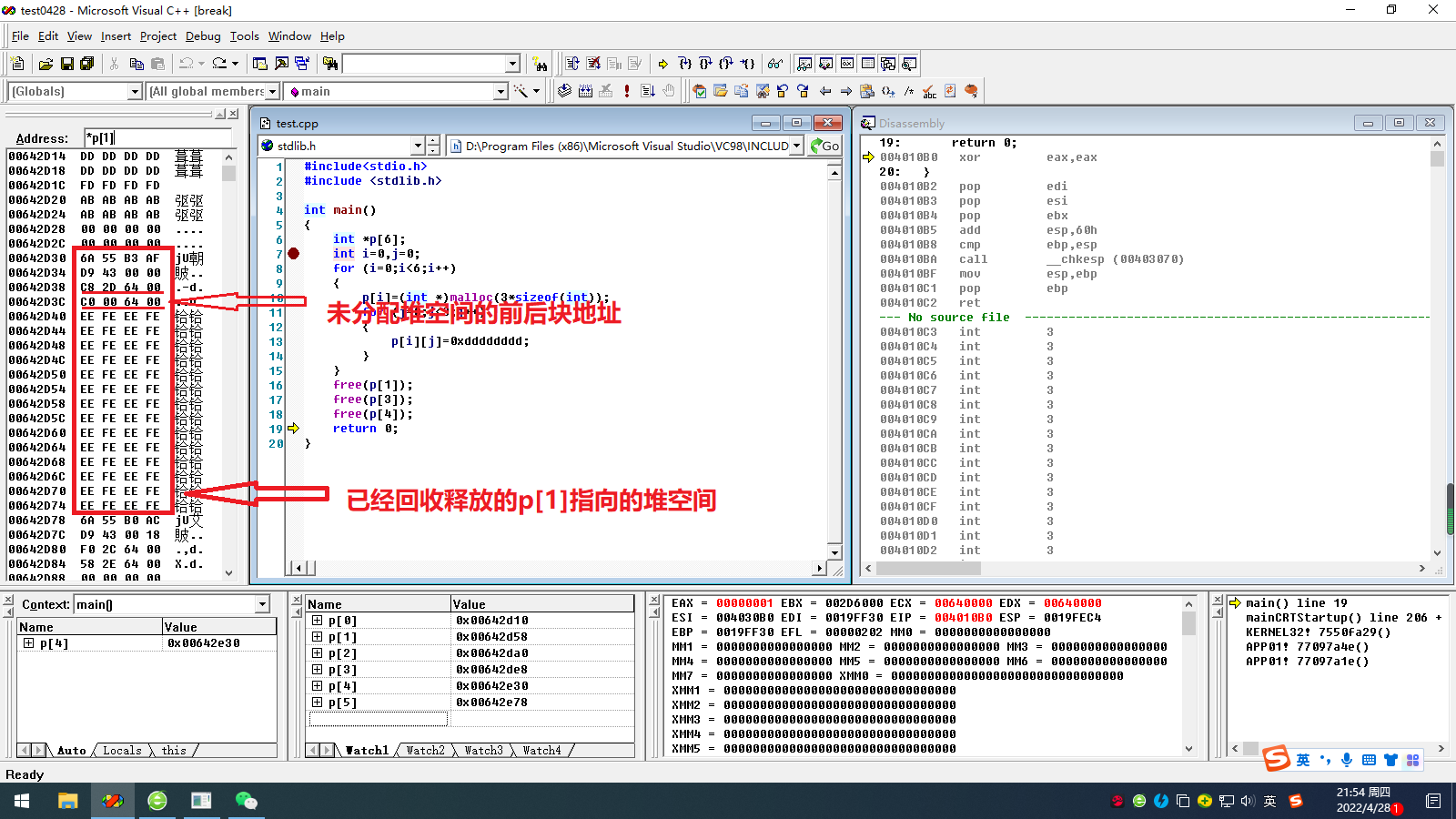Click the Windows Start button

click(x=22, y=801)
